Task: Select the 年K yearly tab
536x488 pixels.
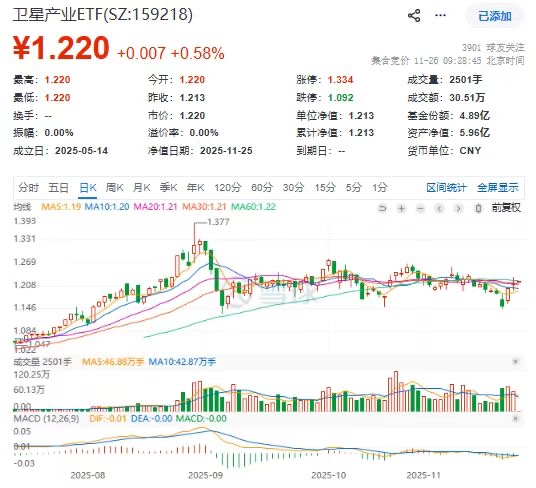Action: [x=196, y=188]
